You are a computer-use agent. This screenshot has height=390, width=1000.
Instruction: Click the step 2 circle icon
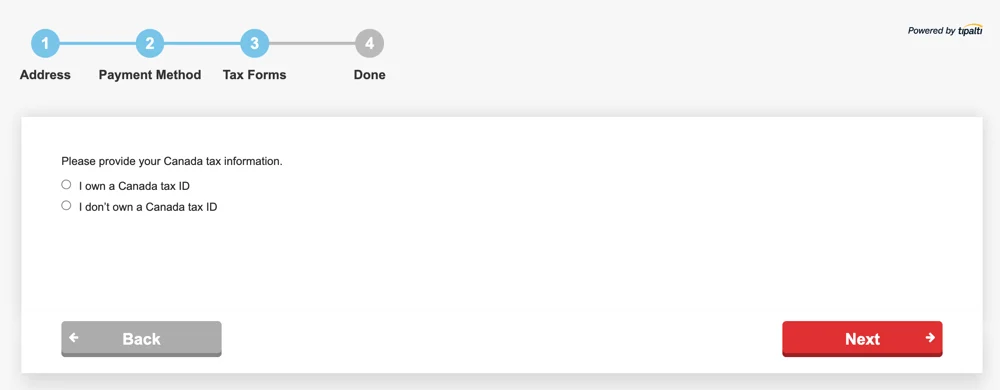click(x=150, y=43)
